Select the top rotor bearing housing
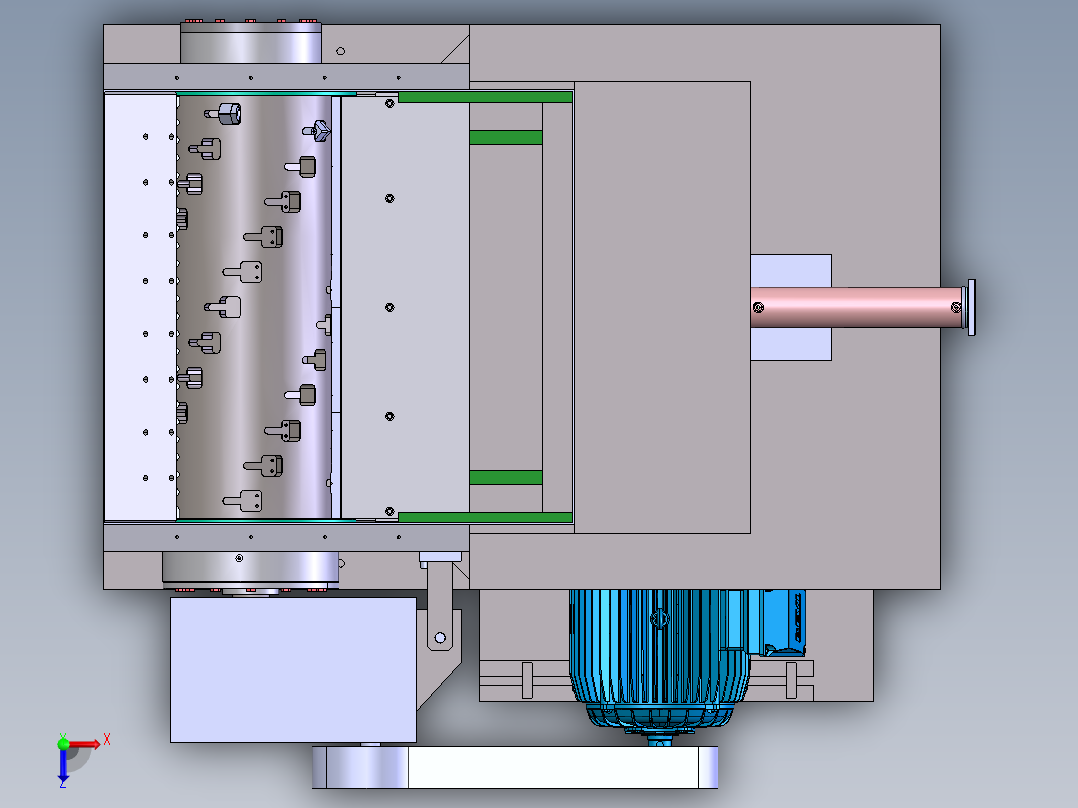The height and width of the screenshot is (808, 1078). pos(251,43)
